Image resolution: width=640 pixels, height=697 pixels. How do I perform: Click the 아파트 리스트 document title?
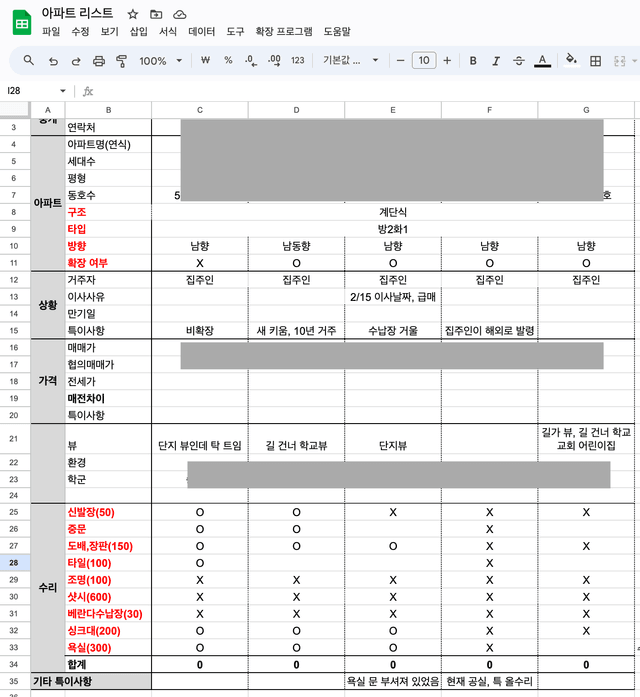pyautogui.click(x=78, y=13)
